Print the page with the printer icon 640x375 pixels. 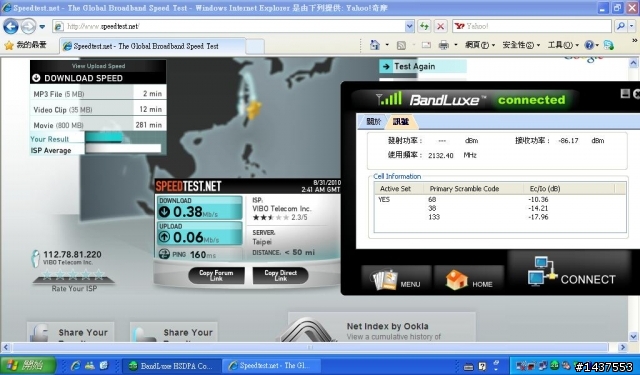(444, 45)
